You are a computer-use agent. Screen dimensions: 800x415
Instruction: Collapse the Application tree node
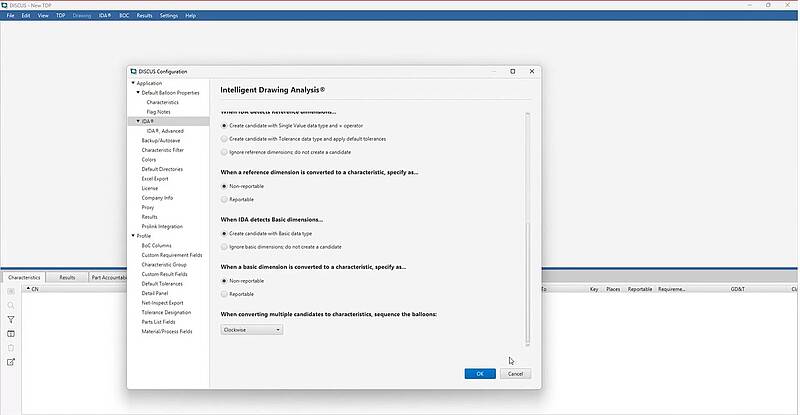pos(132,83)
